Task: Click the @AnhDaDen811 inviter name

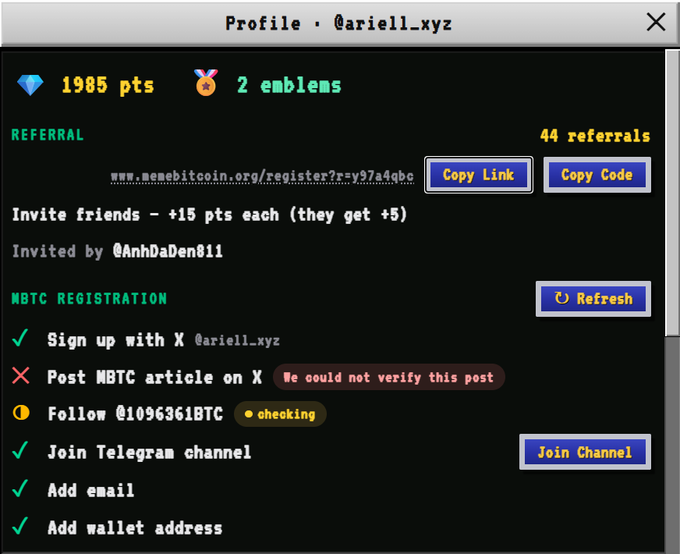Action: tap(168, 251)
